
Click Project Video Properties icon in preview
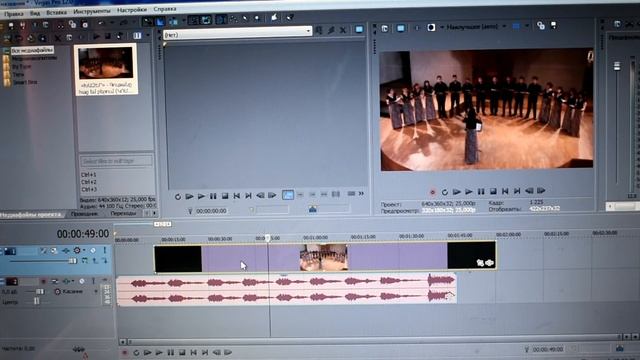point(385,28)
